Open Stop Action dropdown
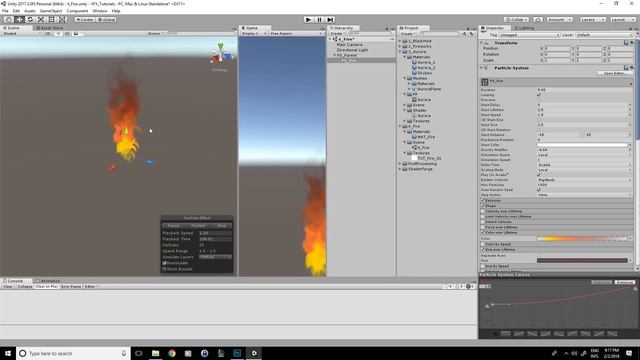Viewport: 640px width, 360px height. pos(584,195)
